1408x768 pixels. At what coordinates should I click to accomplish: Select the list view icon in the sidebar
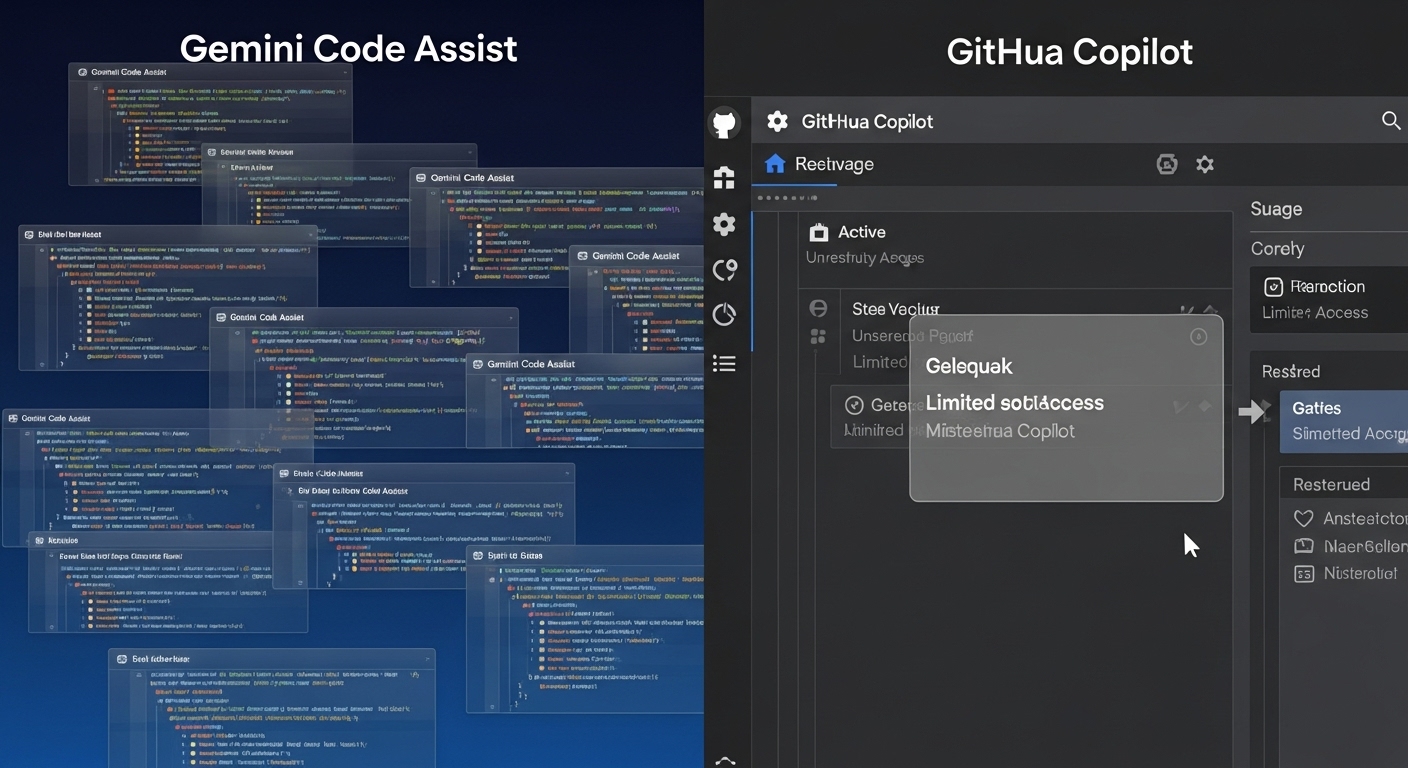pyautogui.click(x=724, y=363)
